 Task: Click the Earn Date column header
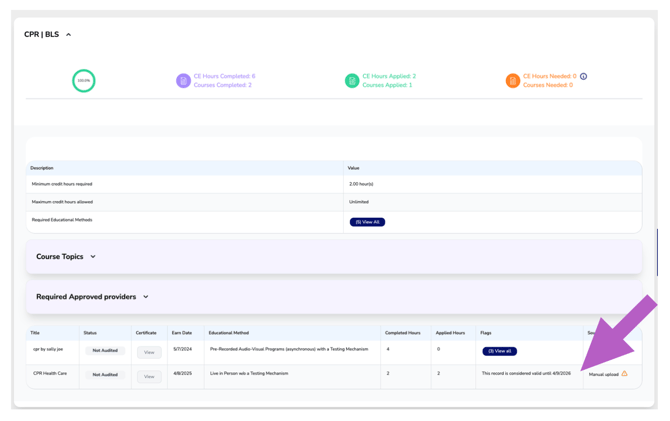pos(181,333)
